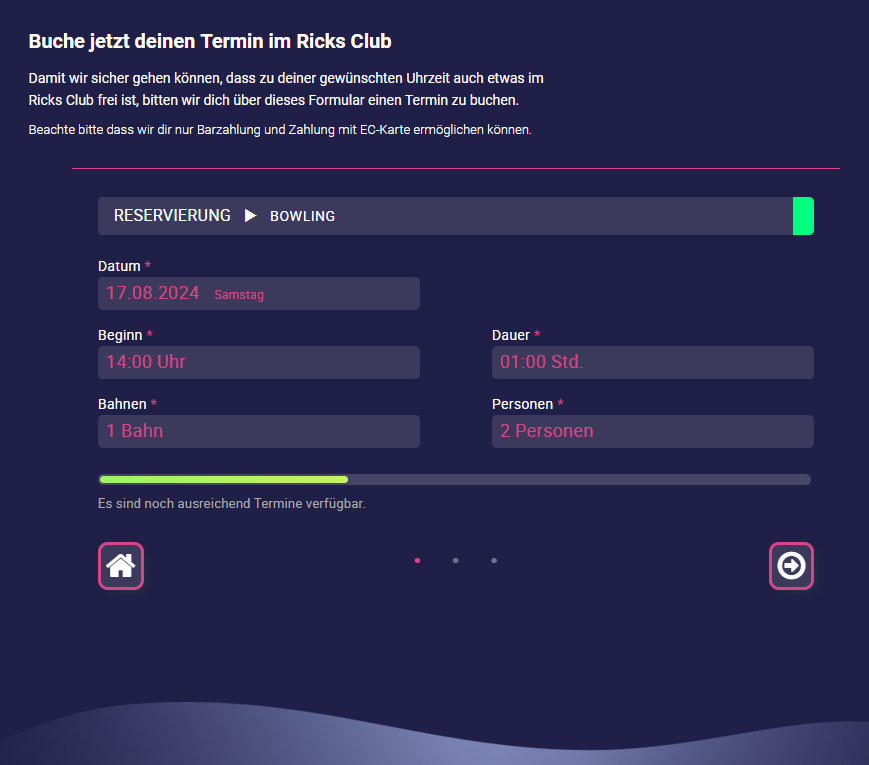Click the green availability progress bar

[224, 480]
